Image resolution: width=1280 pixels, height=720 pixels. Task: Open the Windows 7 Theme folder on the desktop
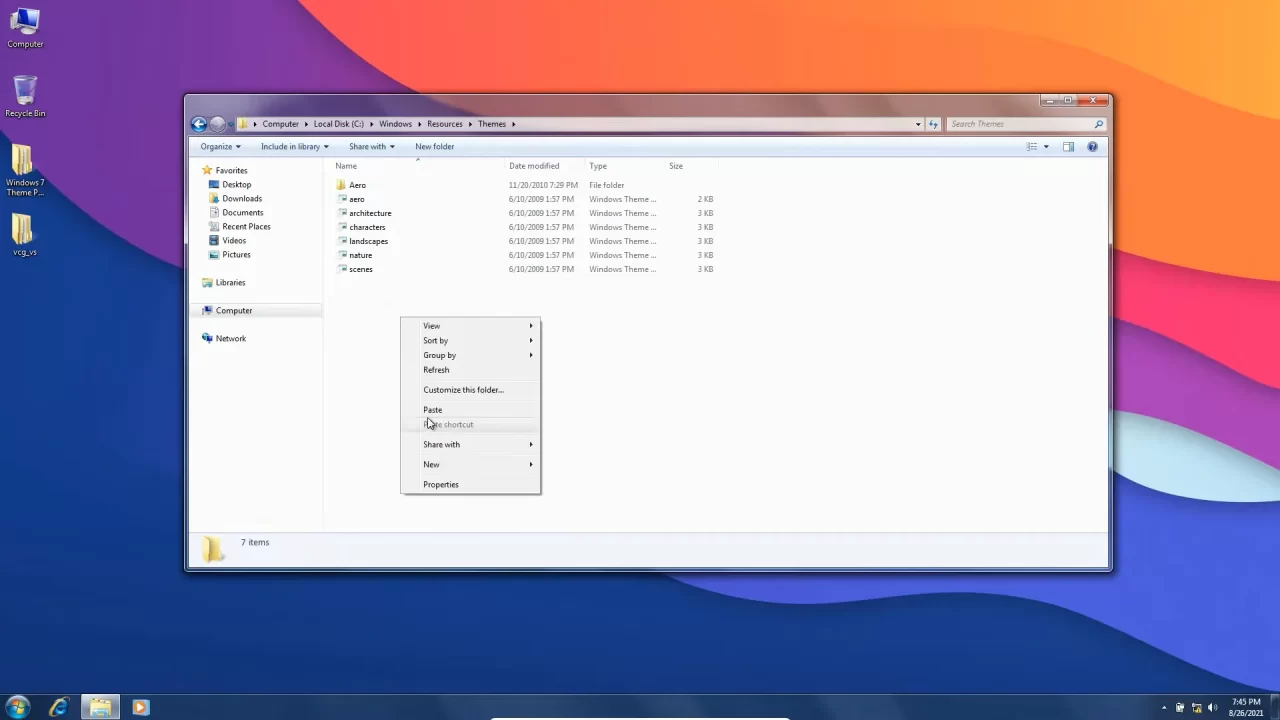(25, 170)
